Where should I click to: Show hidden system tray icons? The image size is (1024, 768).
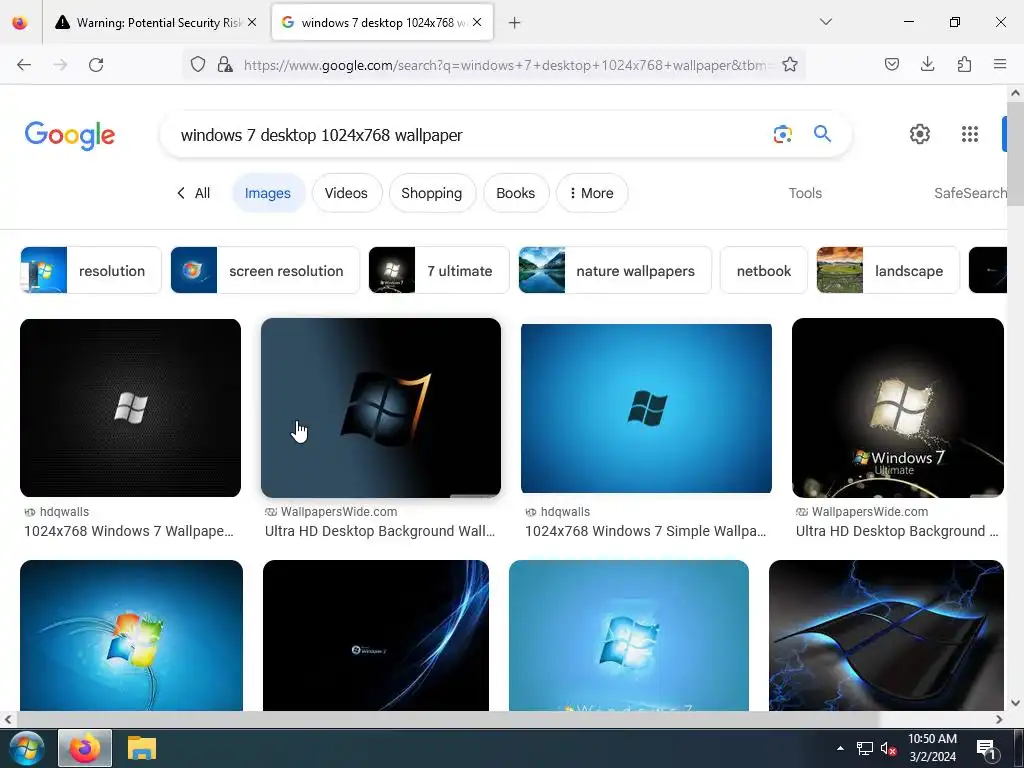tap(840, 748)
